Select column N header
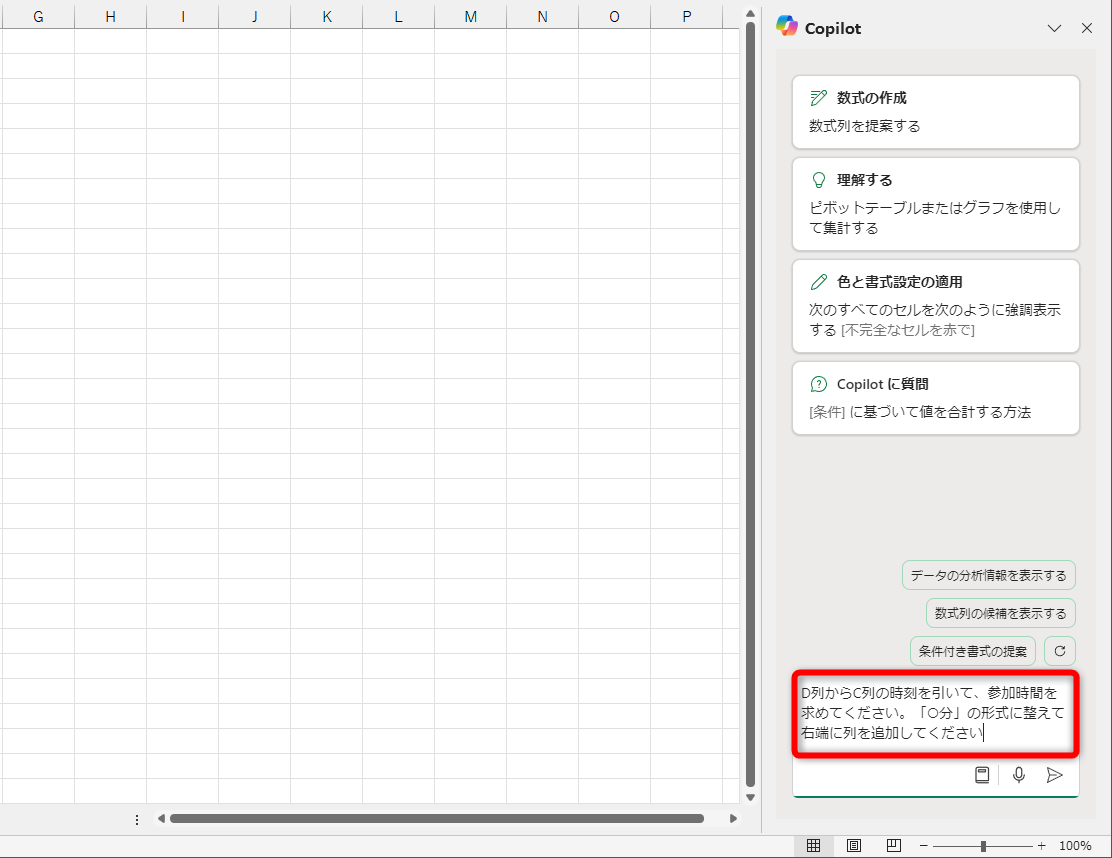This screenshot has height=858, width=1112. click(543, 16)
